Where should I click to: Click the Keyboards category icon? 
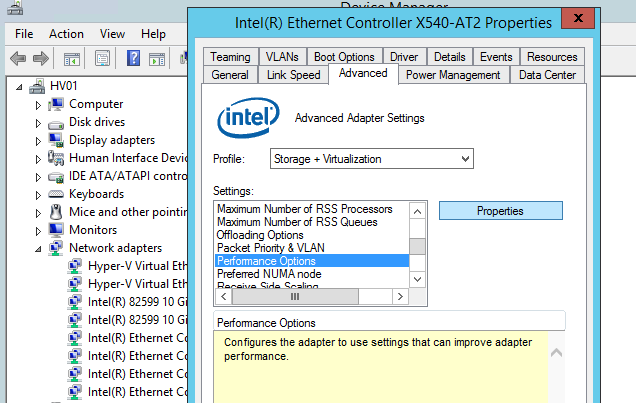coord(56,194)
